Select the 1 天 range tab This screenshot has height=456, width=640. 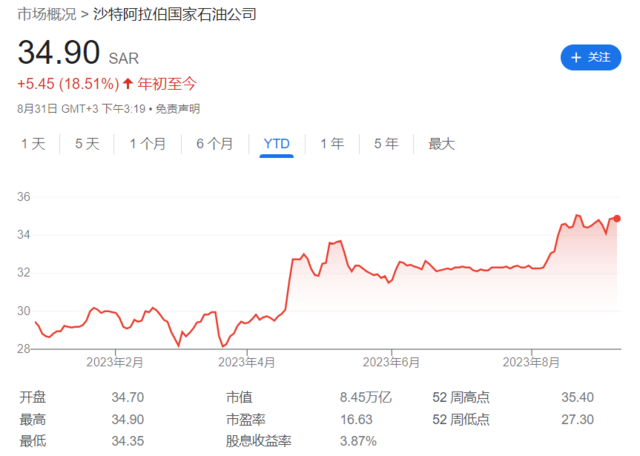click(x=33, y=144)
